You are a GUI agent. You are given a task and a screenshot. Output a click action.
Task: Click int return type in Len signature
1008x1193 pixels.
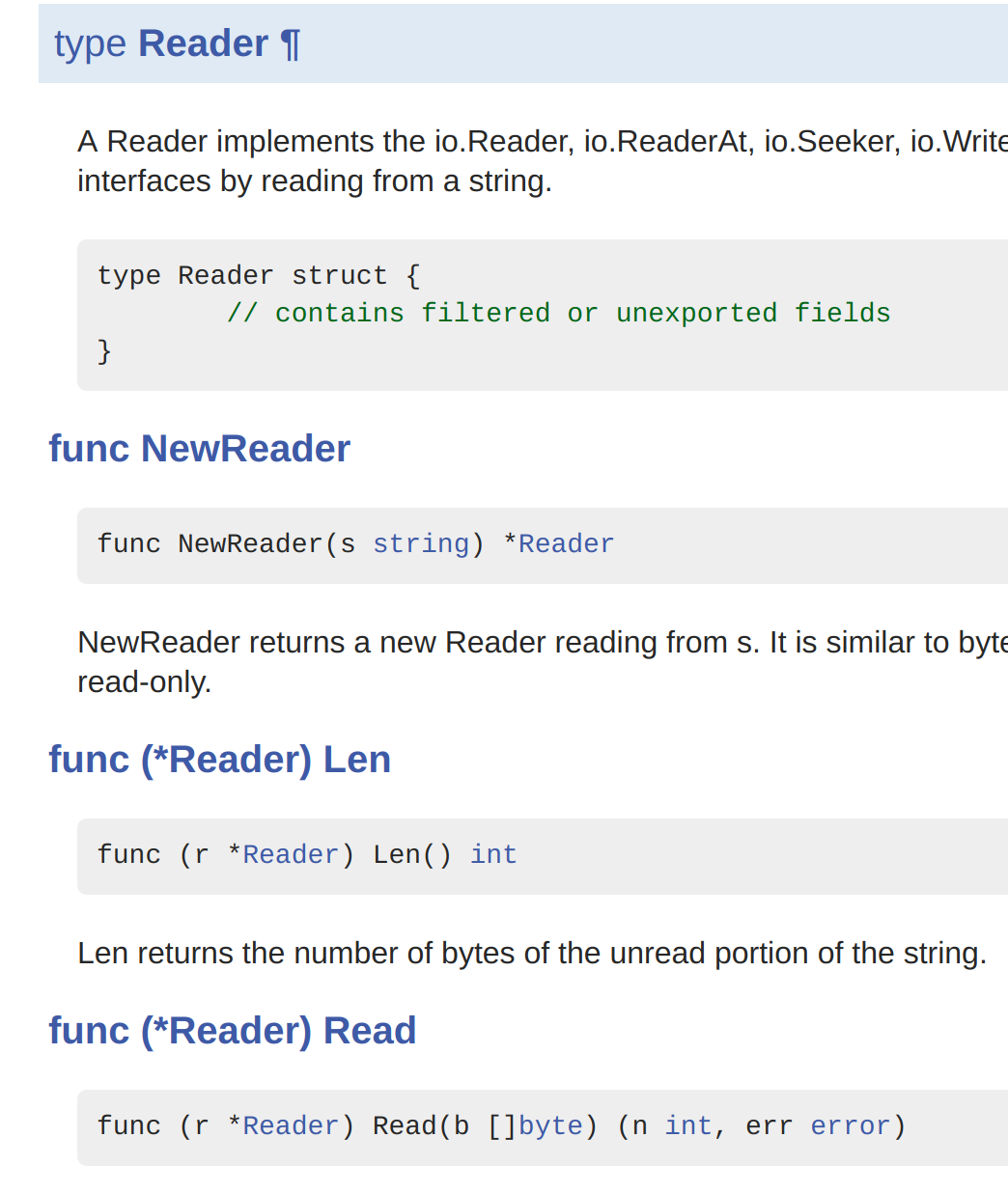tap(493, 855)
